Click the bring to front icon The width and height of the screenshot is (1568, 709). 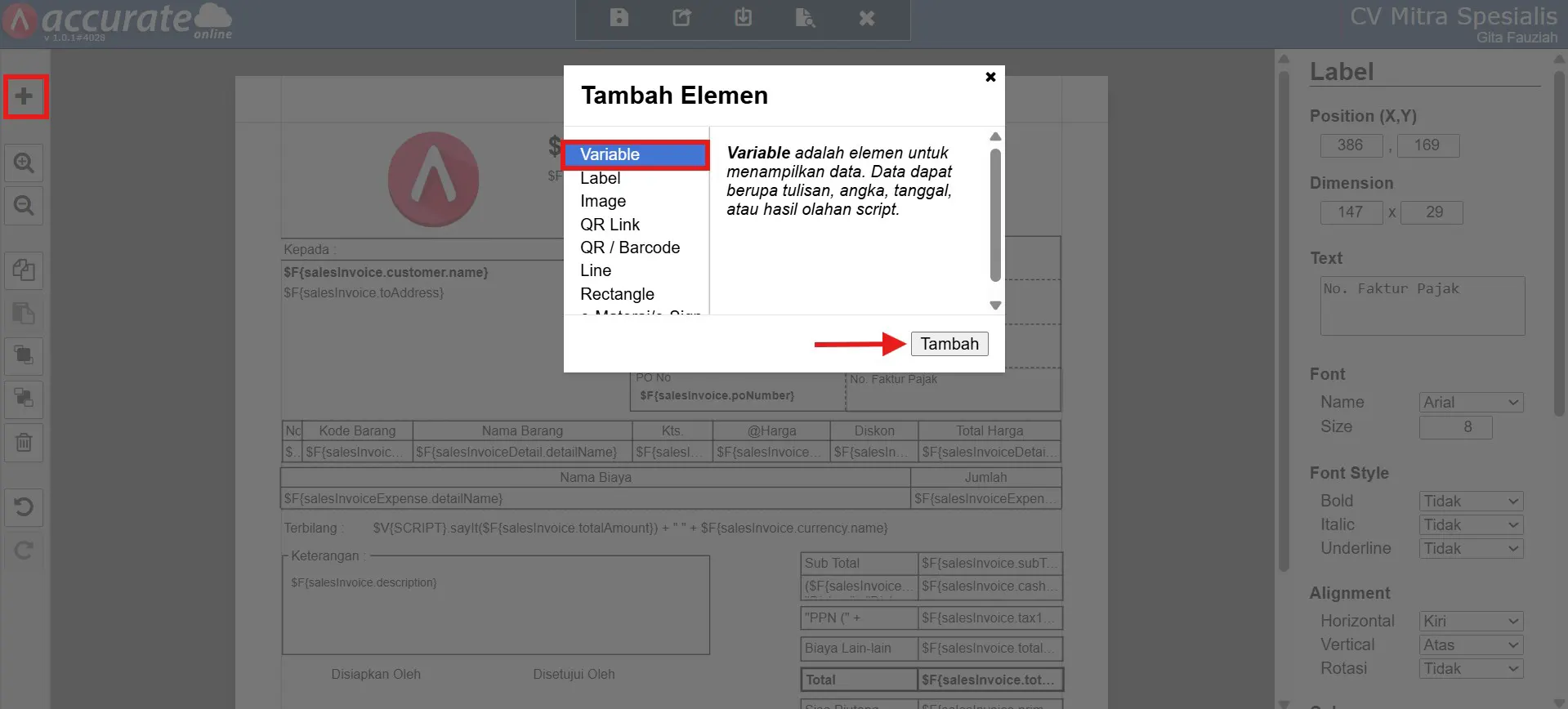[x=24, y=355]
